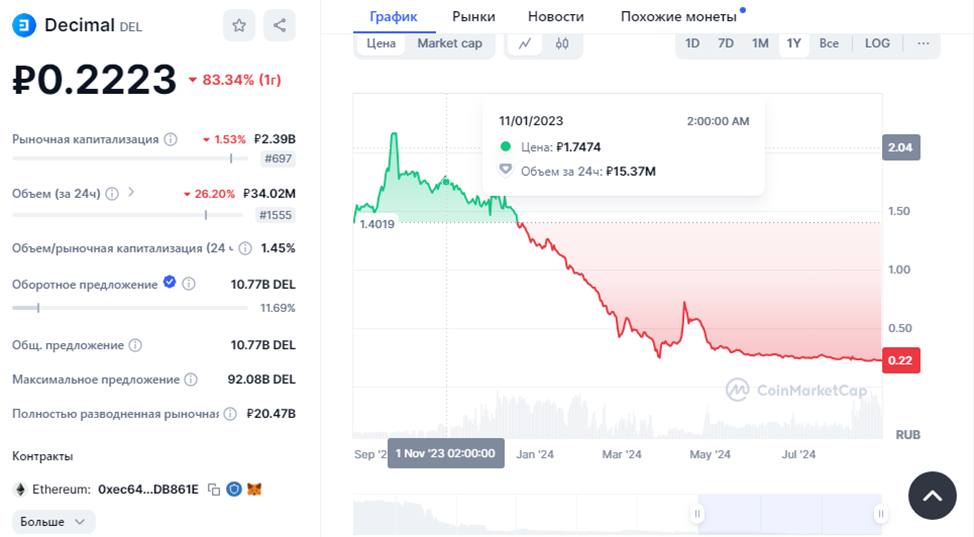974x537 pixels.
Task: Enable LOG scale on chart
Action: tap(877, 44)
